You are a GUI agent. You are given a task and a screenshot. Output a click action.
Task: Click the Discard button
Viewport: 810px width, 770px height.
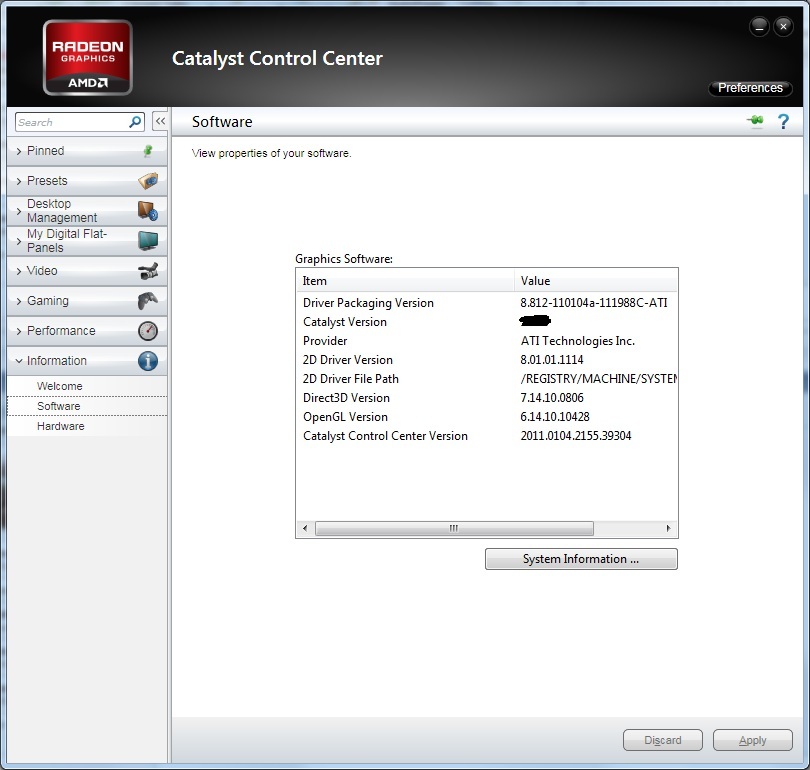663,740
